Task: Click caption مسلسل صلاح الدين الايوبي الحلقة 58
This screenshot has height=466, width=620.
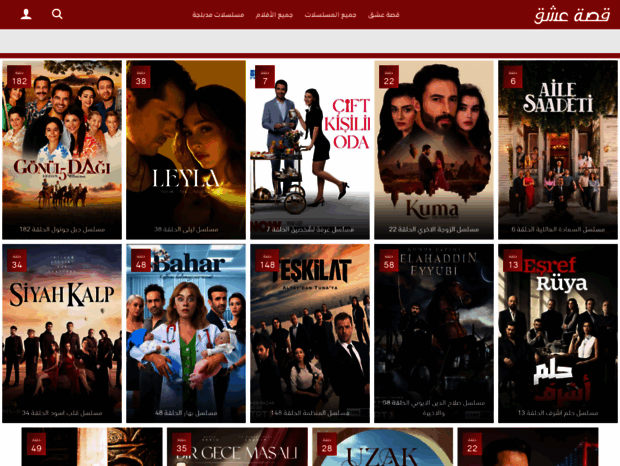Action: pyautogui.click(x=434, y=408)
